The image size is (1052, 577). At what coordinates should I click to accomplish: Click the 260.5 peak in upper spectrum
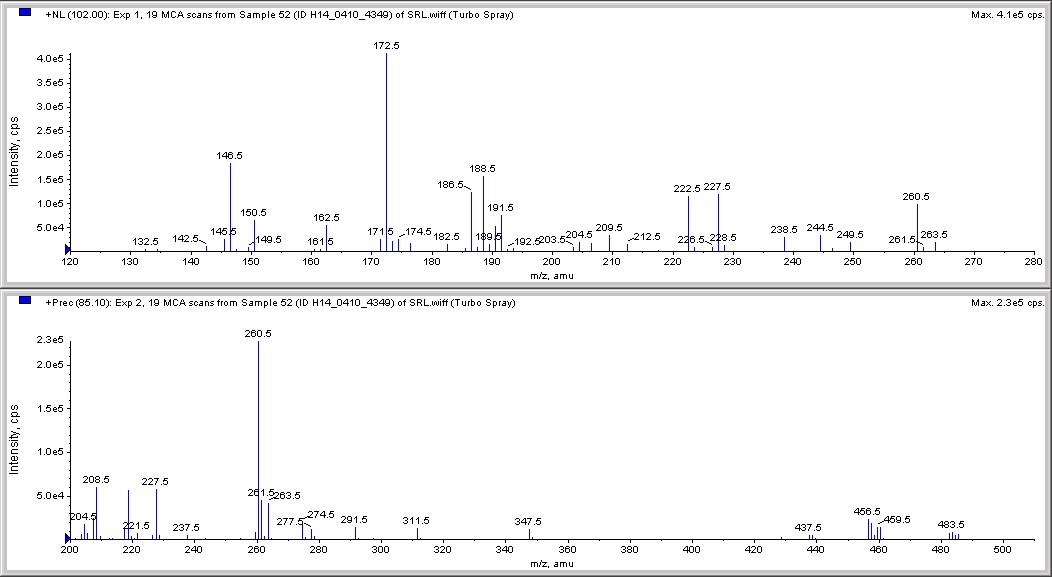click(917, 227)
